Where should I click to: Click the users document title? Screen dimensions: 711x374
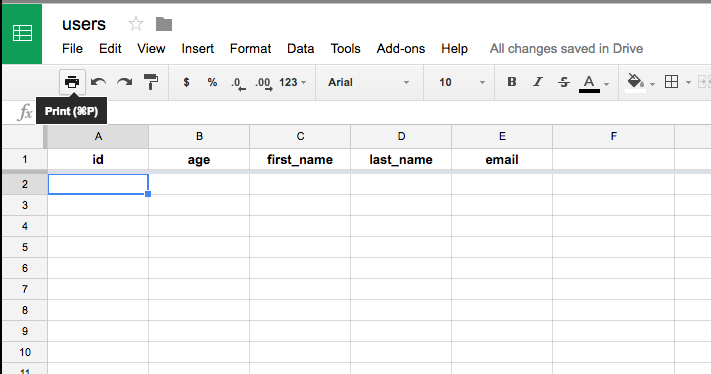(84, 24)
